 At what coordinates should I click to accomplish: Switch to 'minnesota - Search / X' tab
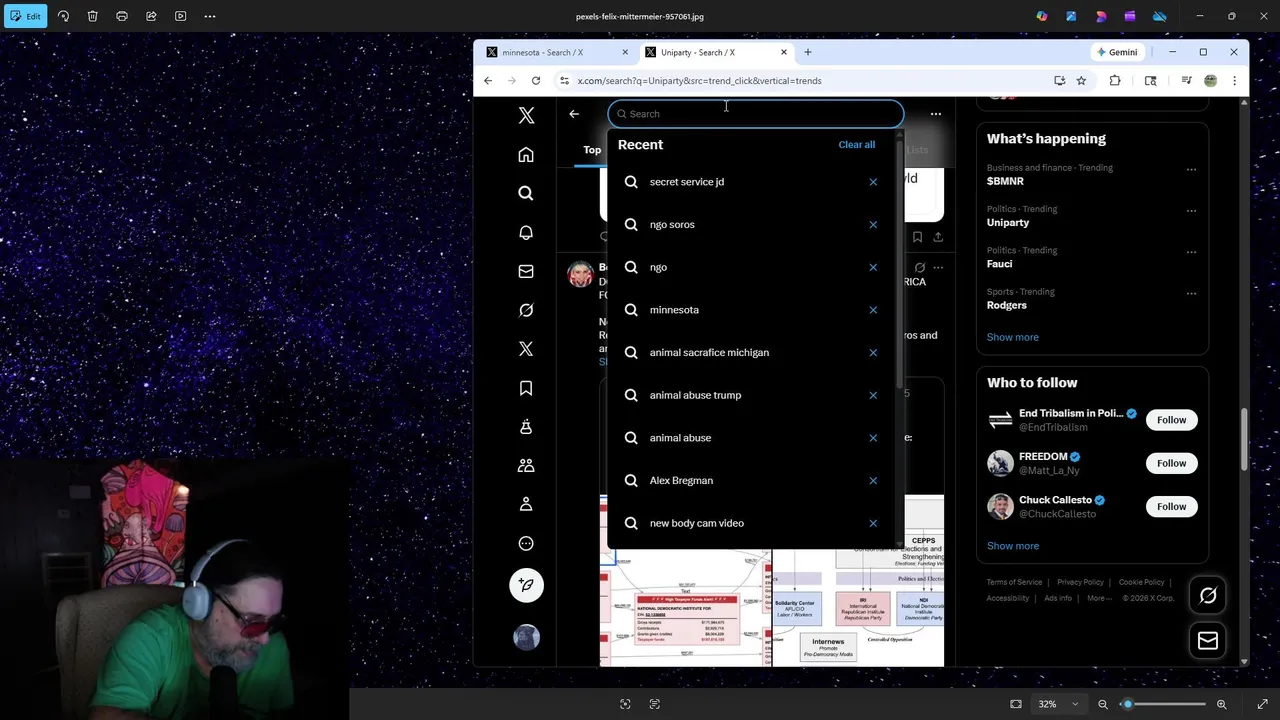(556, 52)
